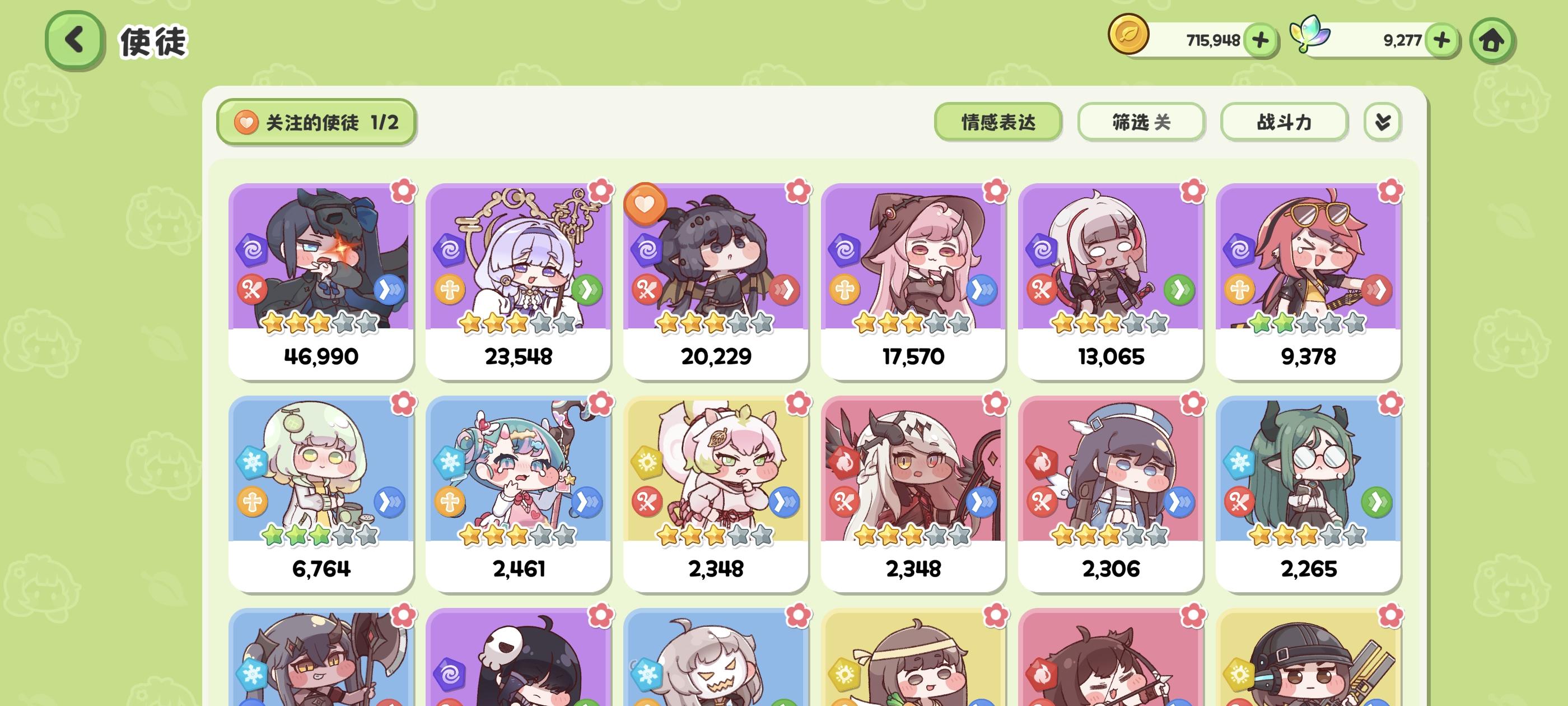1568x706 pixels.
Task: Go back using the green arrow button
Action: point(75,40)
